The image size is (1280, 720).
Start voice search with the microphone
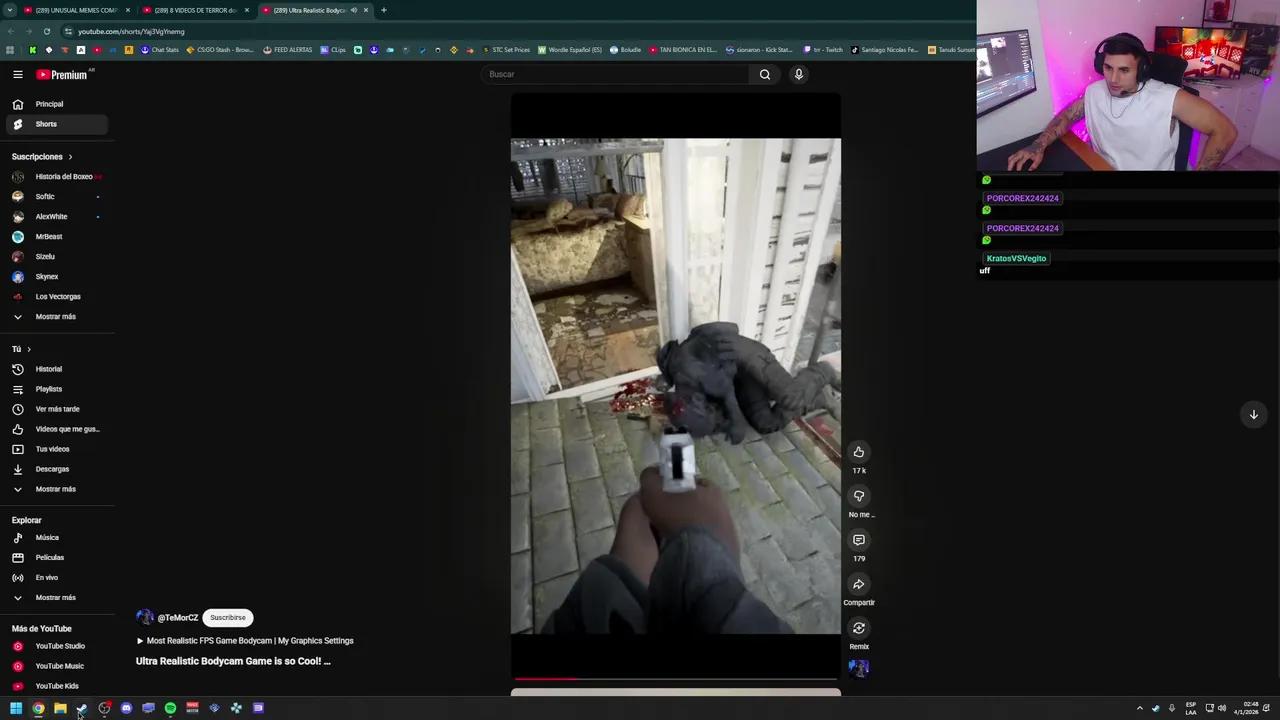(x=799, y=74)
